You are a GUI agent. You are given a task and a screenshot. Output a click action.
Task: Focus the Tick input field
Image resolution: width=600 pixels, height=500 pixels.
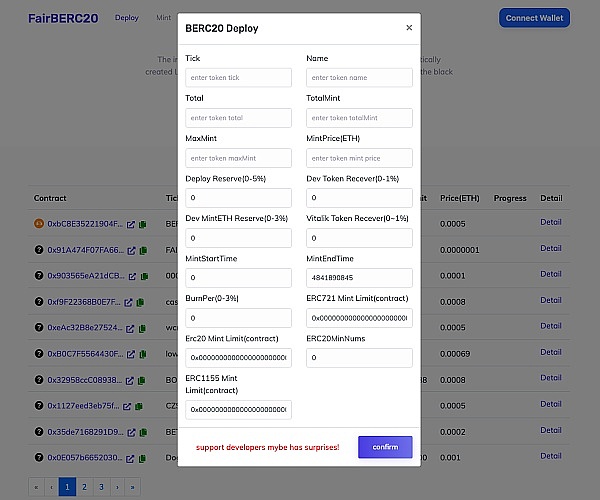pos(238,77)
